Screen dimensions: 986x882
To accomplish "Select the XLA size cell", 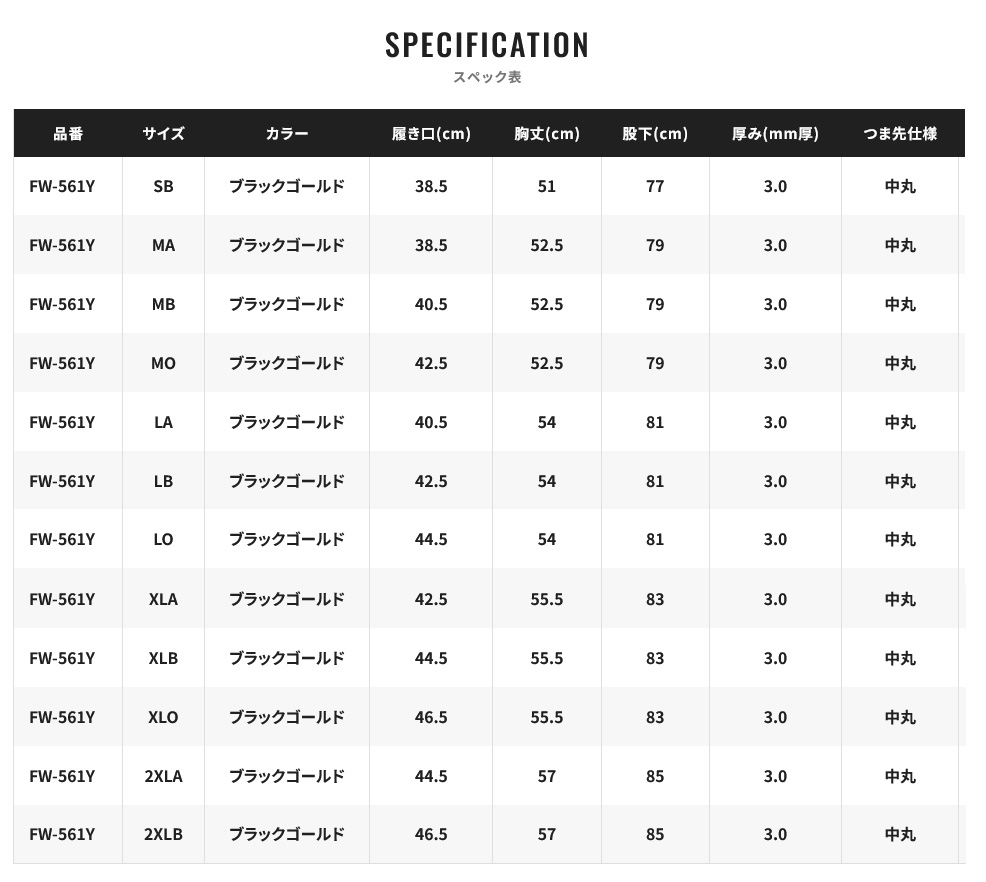I will 163,598.
